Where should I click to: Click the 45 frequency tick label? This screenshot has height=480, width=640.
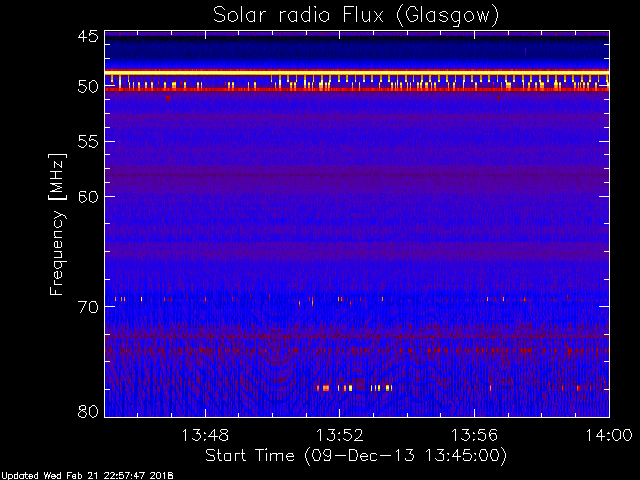[88, 37]
